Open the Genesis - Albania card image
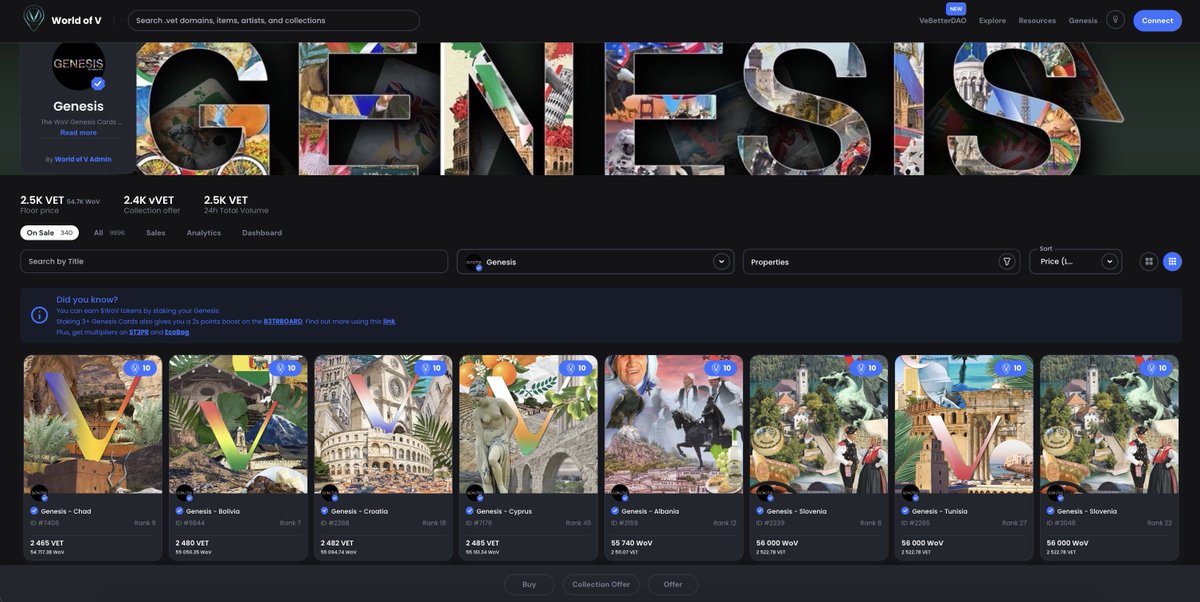Viewport: 1200px width, 602px height. (x=674, y=424)
